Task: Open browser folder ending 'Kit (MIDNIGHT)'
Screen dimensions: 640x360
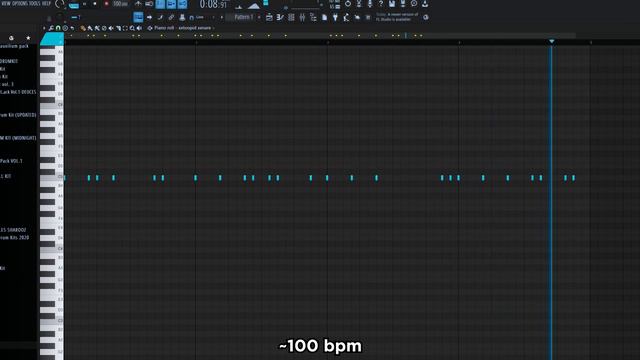Action: (18, 138)
